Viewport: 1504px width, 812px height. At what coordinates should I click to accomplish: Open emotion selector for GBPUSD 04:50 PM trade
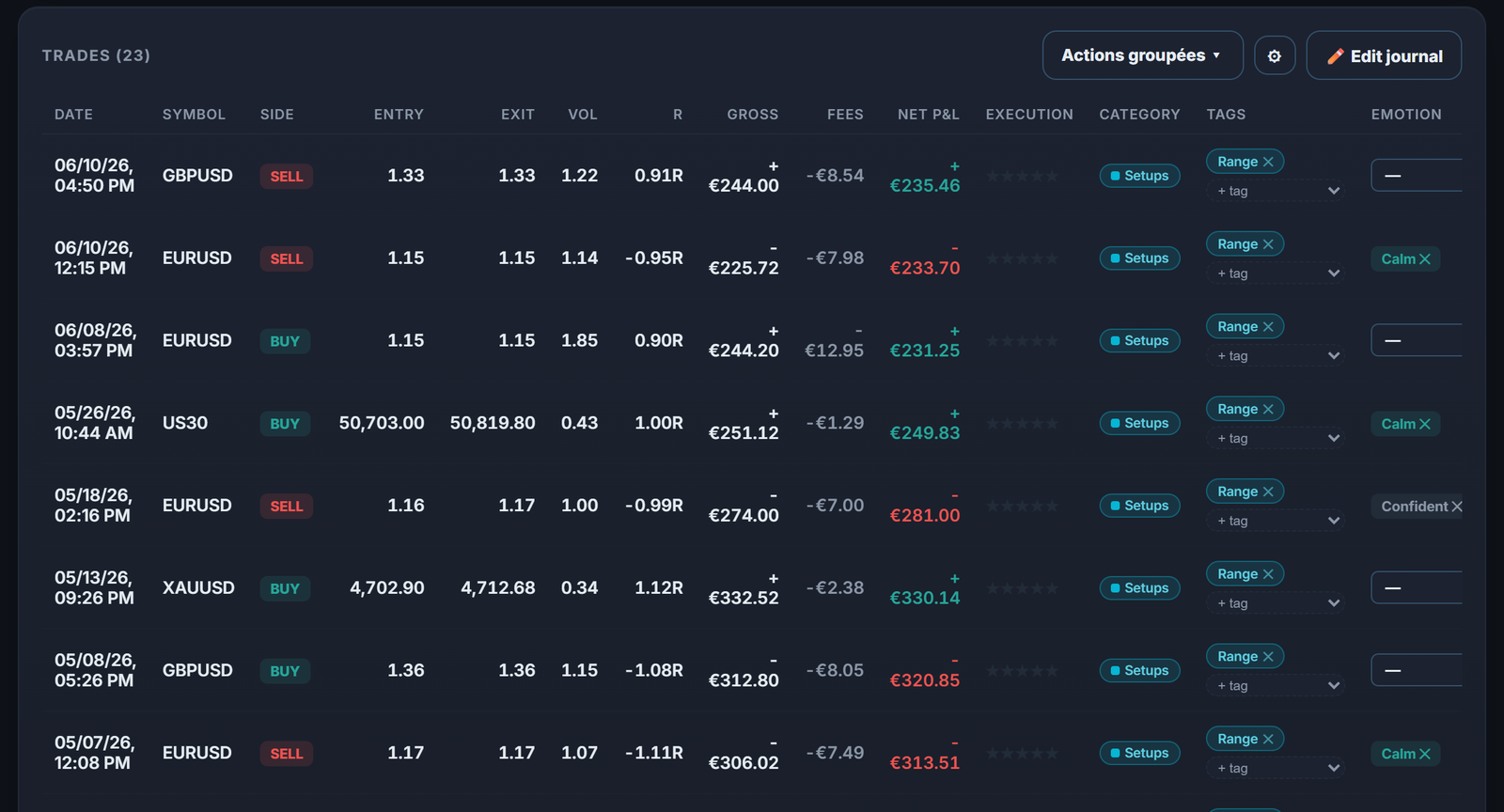[x=1417, y=176]
